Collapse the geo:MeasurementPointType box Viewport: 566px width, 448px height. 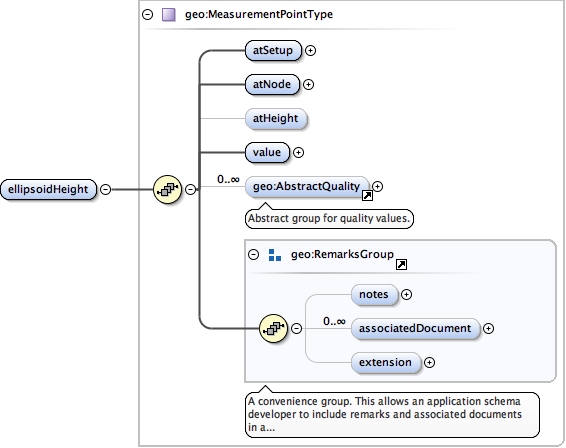click(x=147, y=15)
